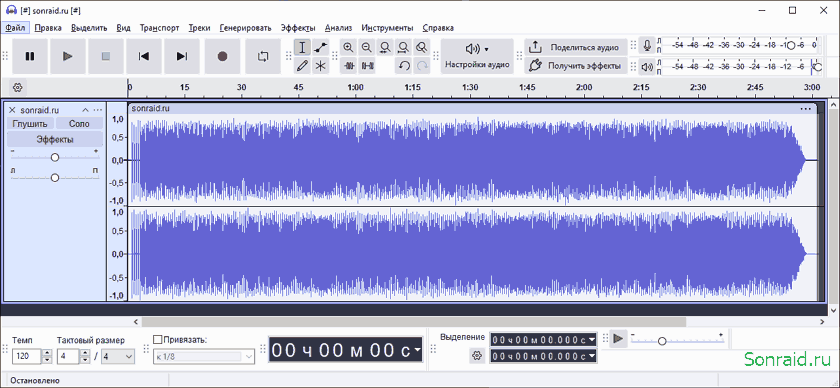The width and height of the screenshot is (840, 388).
Task: Open the selection start time format dropdown
Action: 591,339
